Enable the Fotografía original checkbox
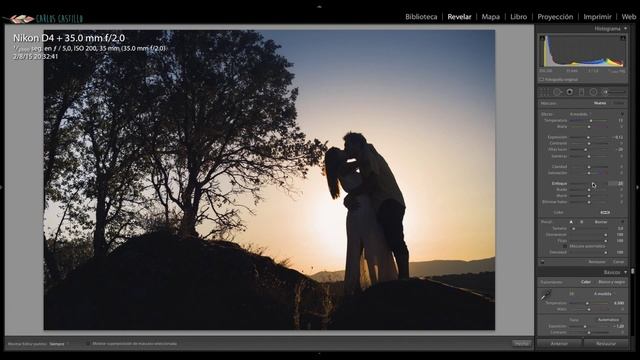The image size is (640, 360). pos(542,80)
